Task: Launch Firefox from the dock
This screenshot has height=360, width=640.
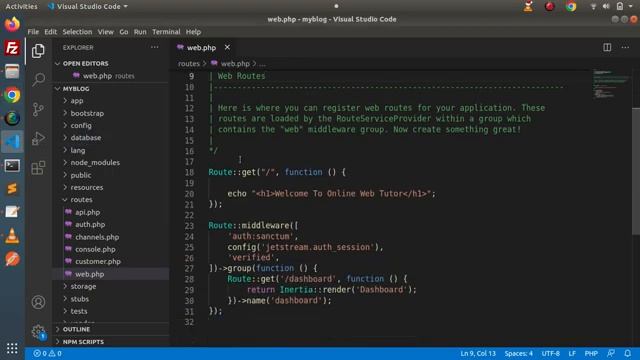Action: 12,24
